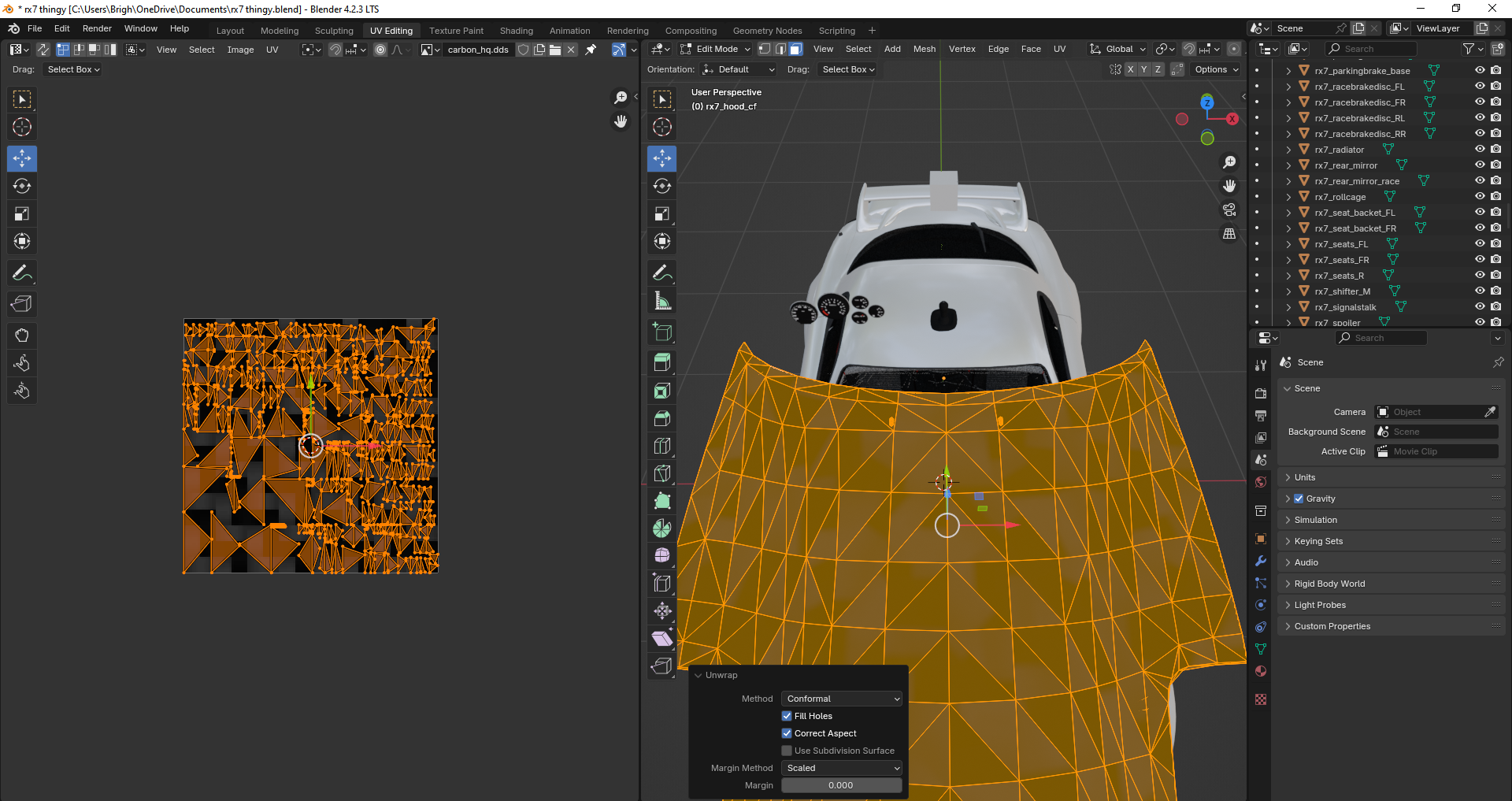1512x801 pixels.
Task: Switch to the Texture Paint workspace tab
Action: (456, 31)
